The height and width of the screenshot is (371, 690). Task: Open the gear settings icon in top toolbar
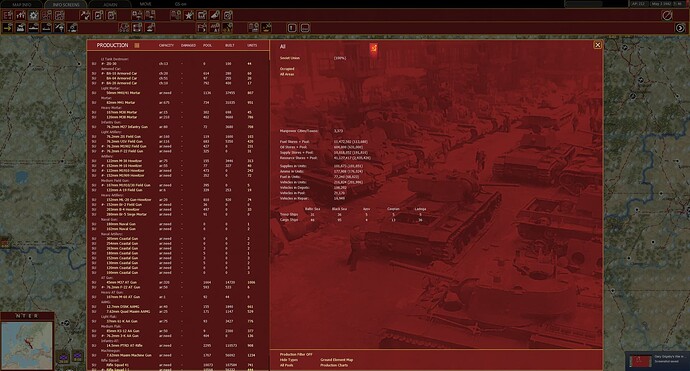[x=33, y=15]
